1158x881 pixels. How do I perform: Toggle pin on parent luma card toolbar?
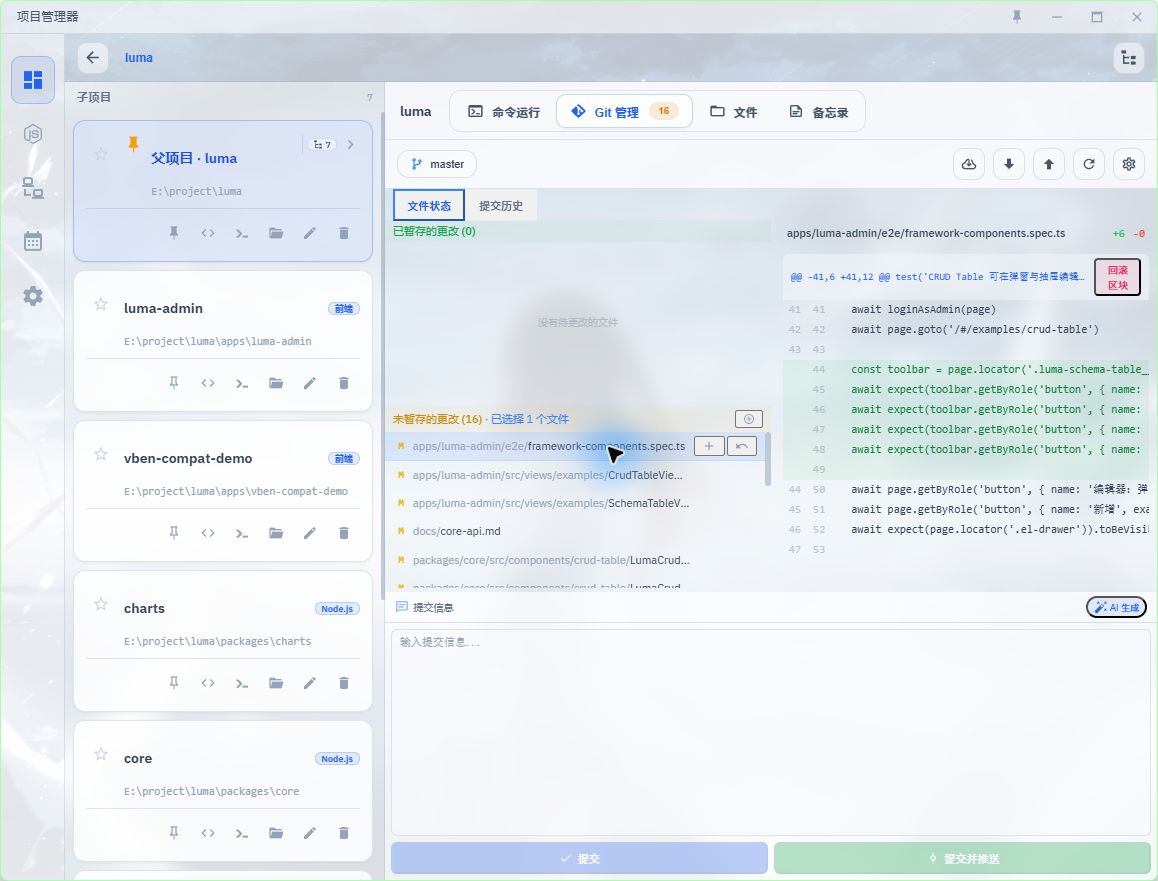(x=174, y=233)
